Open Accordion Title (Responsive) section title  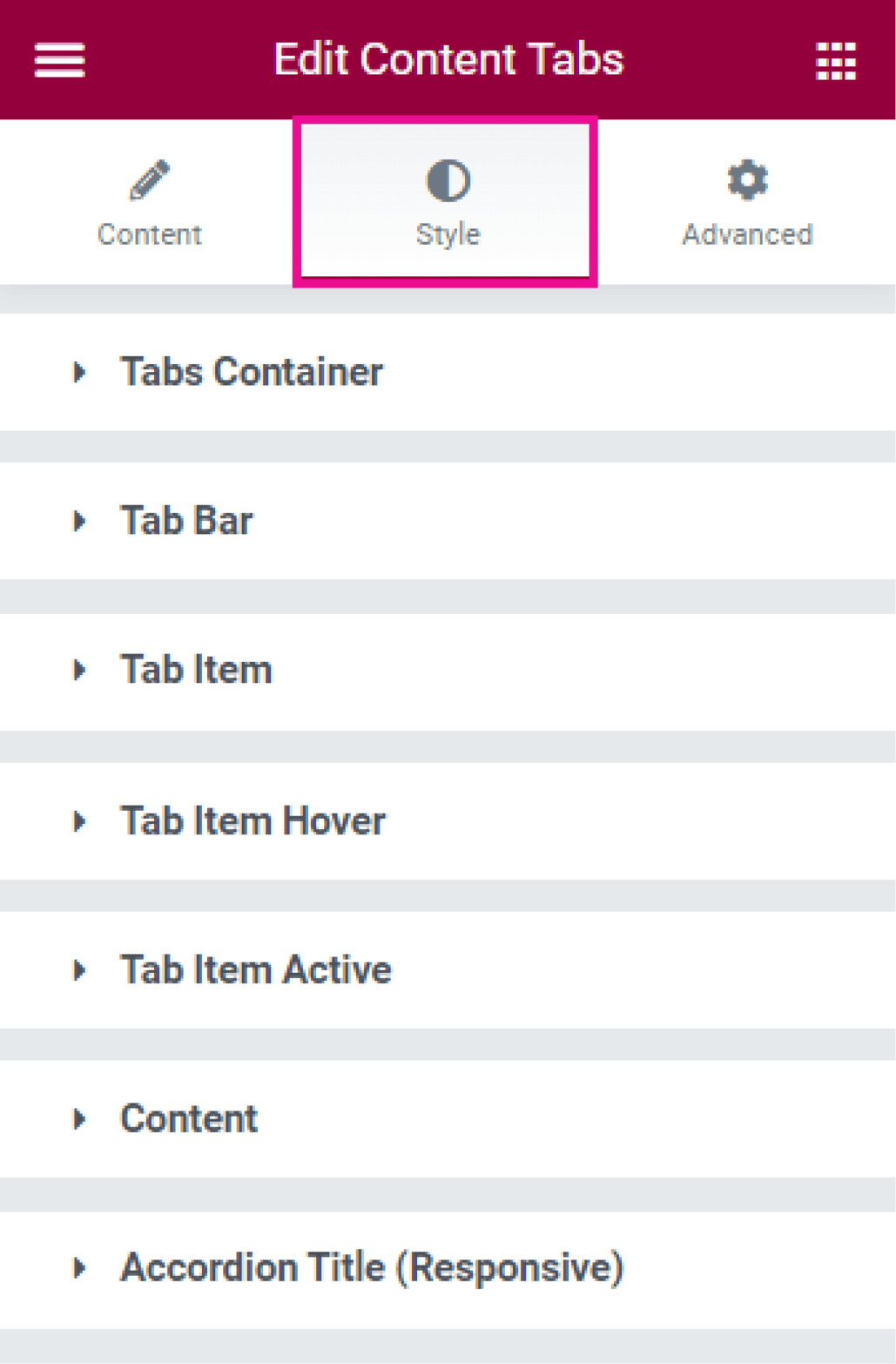click(372, 1267)
